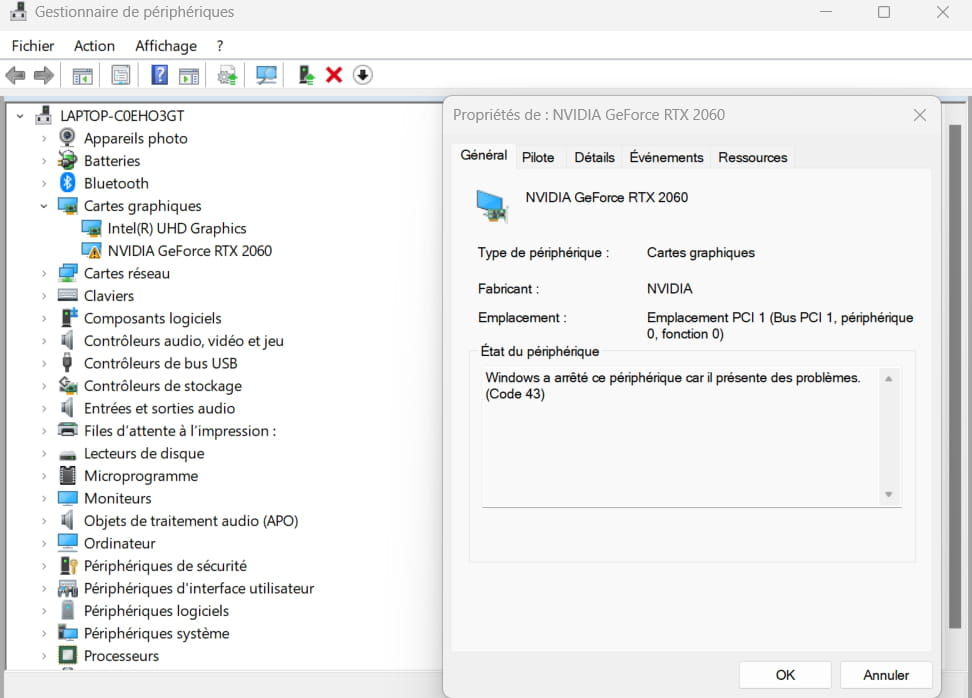972x698 pixels.
Task: Click the Device Manager vertical scrollbar thumb
Action: (x=955, y=377)
